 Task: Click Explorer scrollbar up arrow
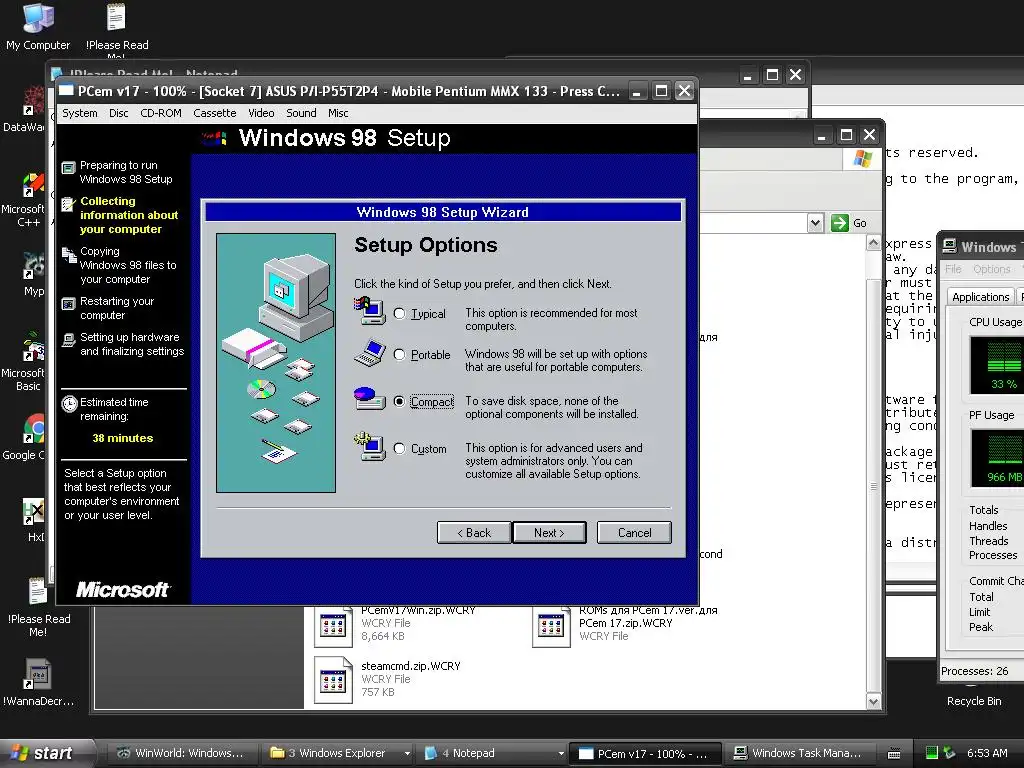click(x=873, y=244)
